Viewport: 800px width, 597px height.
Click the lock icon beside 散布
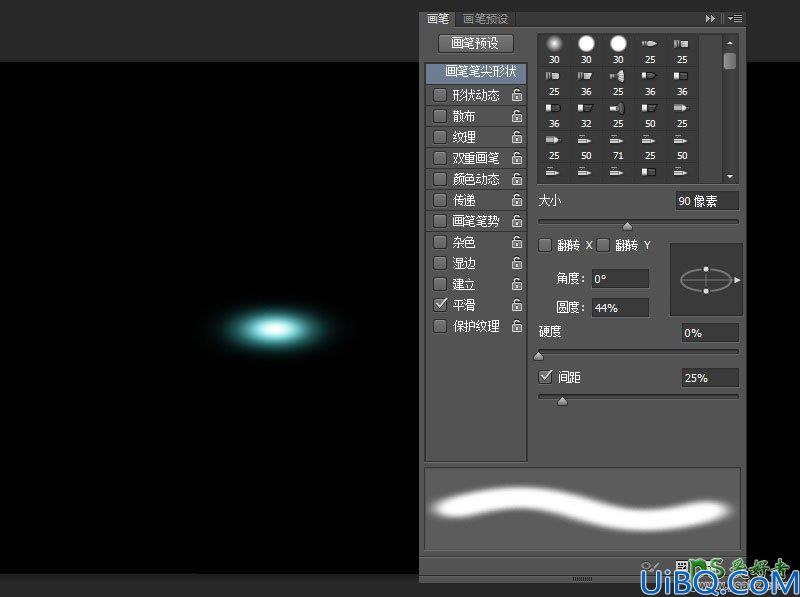pyautogui.click(x=517, y=116)
